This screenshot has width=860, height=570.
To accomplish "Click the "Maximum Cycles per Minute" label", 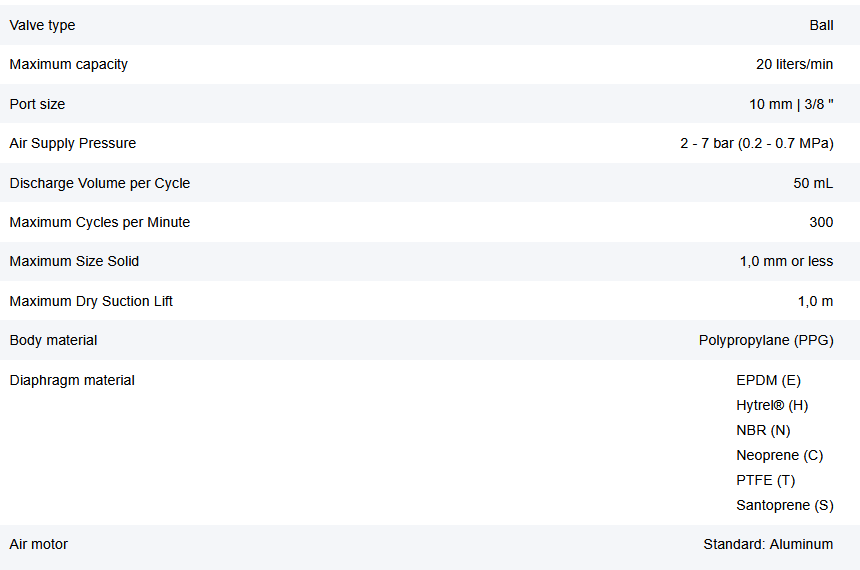I will pyautogui.click(x=100, y=222).
